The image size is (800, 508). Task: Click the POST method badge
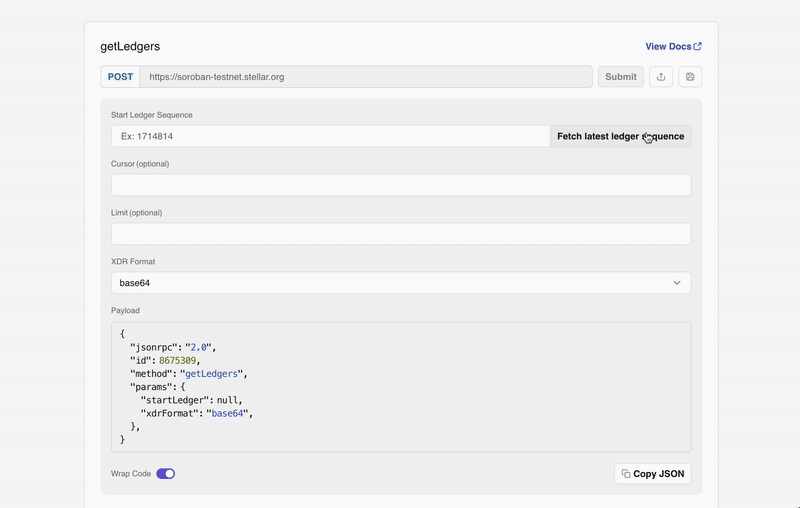120,77
